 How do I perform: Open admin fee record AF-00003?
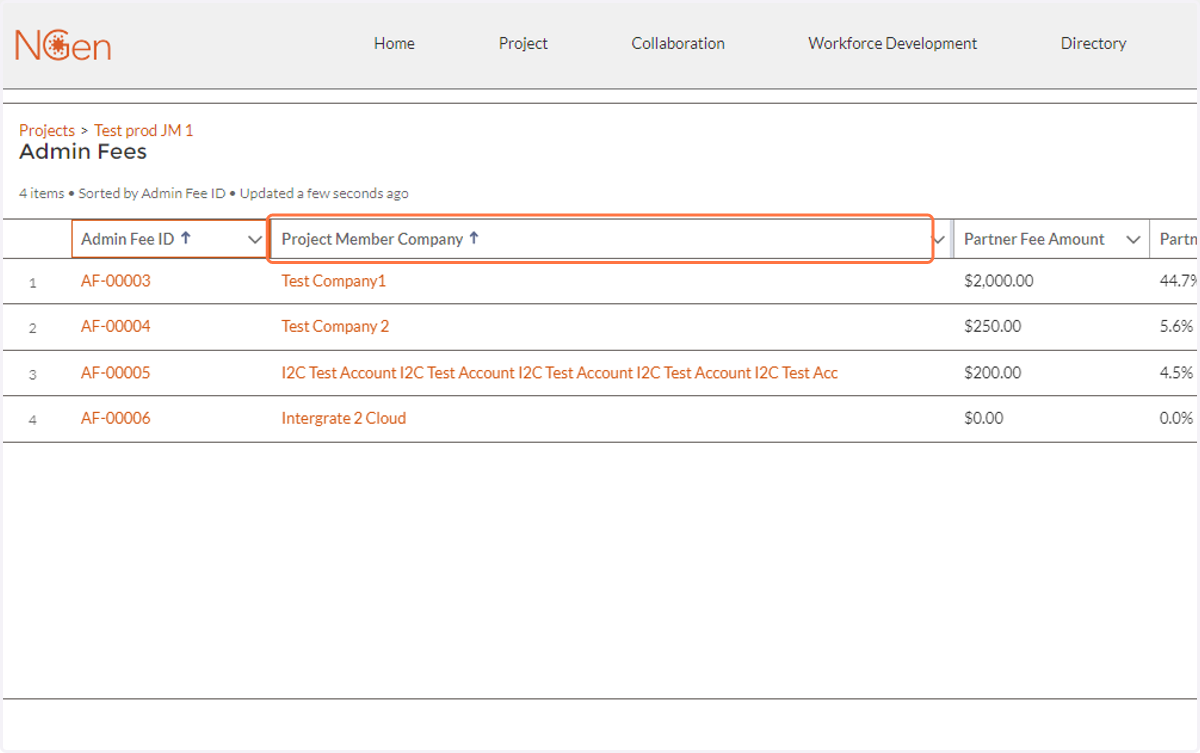pyautogui.click(x=116, y=281)
